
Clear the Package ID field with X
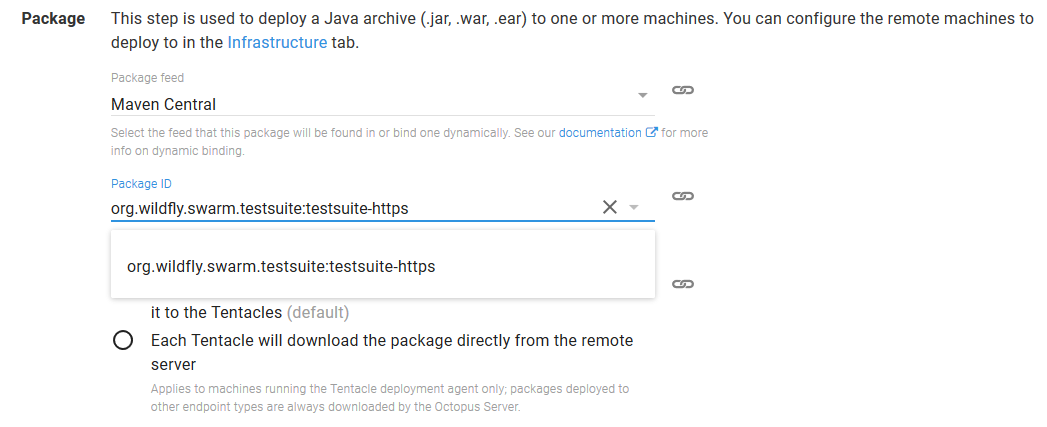pos(610,207)
